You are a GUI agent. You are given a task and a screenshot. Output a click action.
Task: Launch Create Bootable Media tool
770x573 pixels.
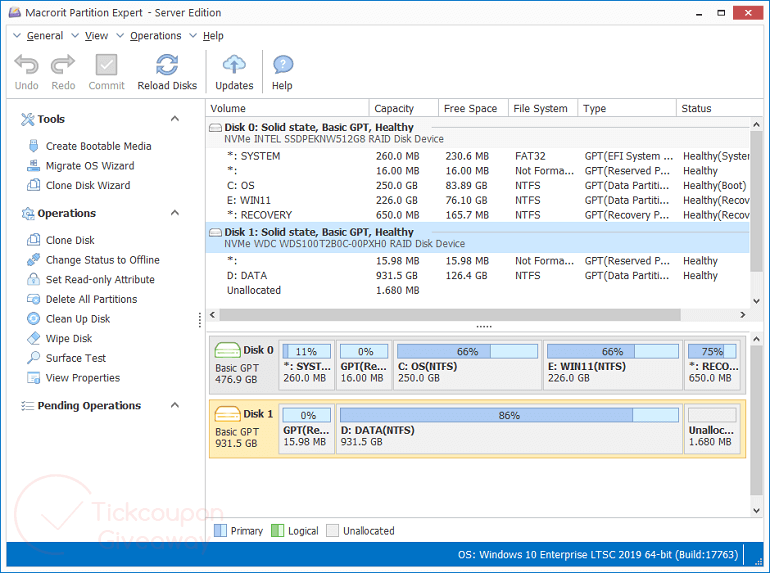pos(98,146)
